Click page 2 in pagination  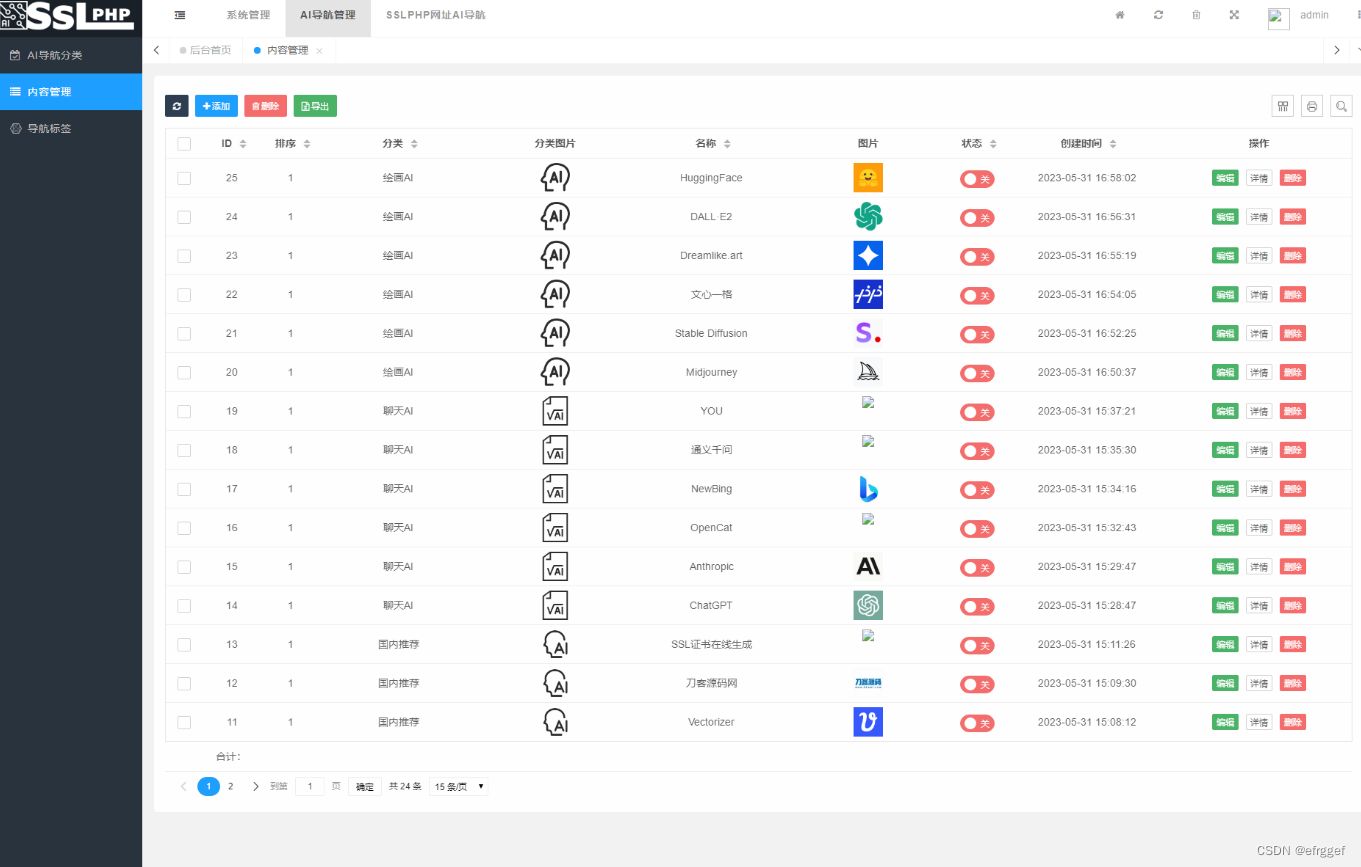point(231,786)
